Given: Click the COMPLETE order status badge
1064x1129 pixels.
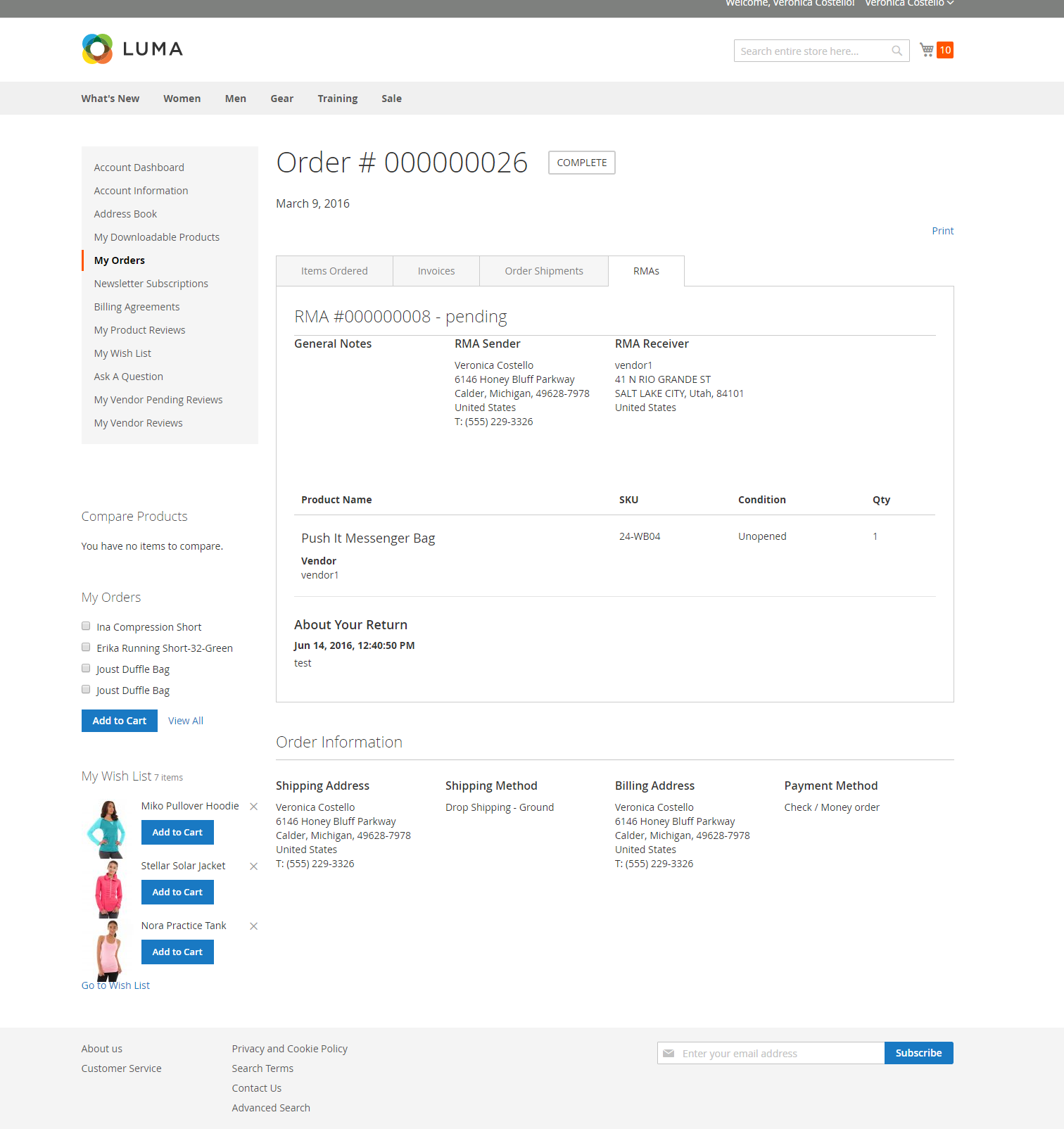Looking at the screenshot, I should coord(582,163).
